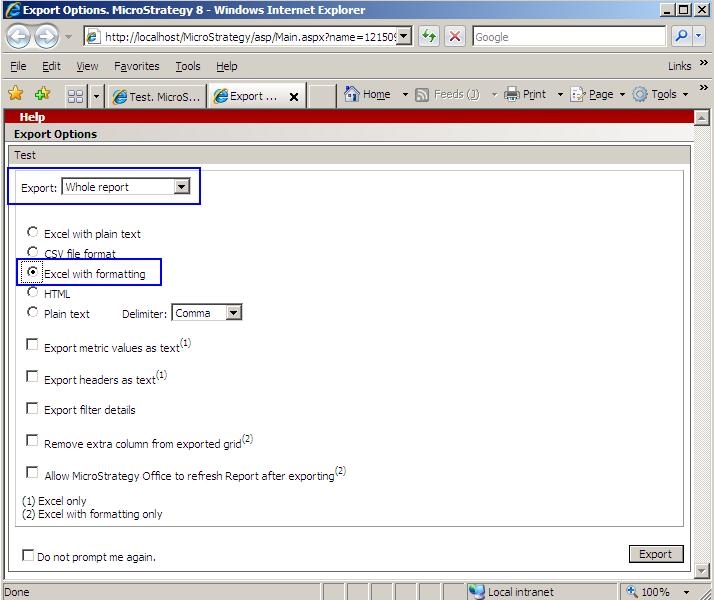This screenshot has height=600, width=714.
Task: Open the Favorites menu
Action: click(x=136, y=66)
